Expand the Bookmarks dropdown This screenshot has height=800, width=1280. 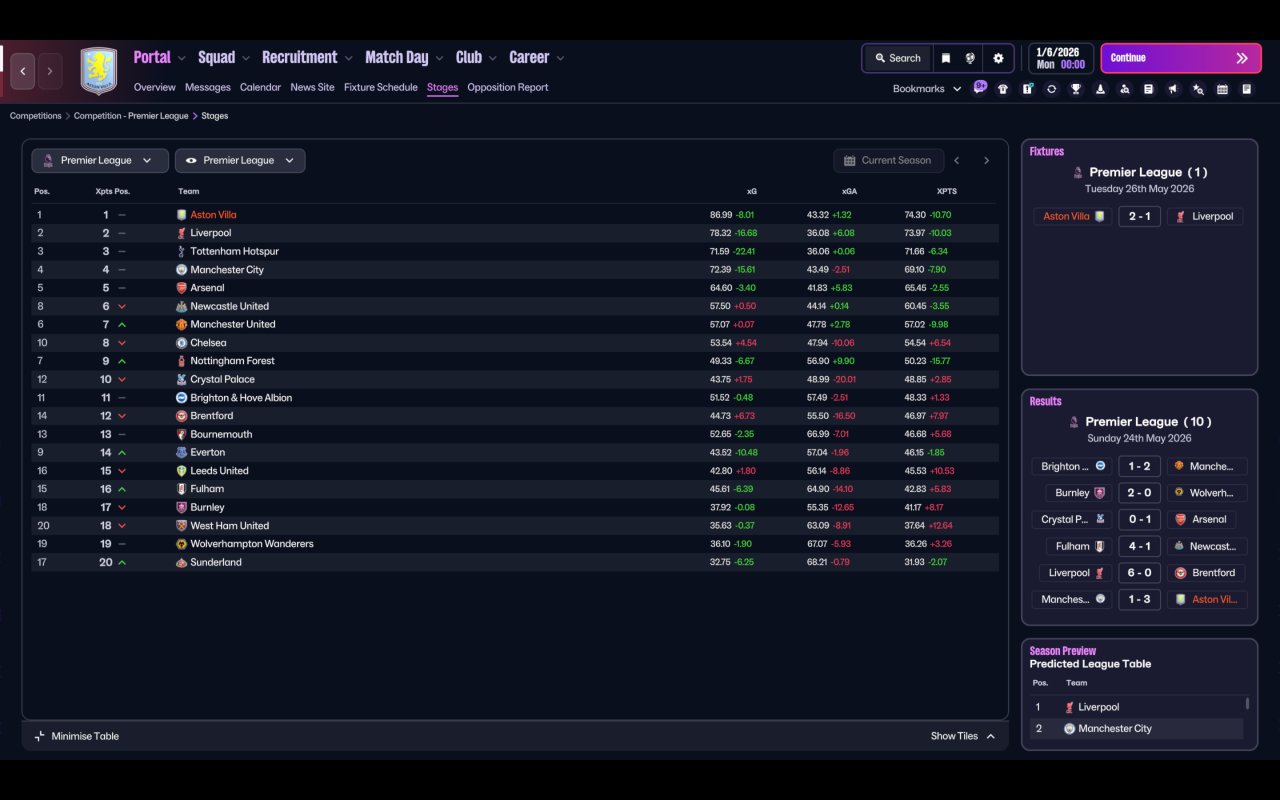pos(926,89)
